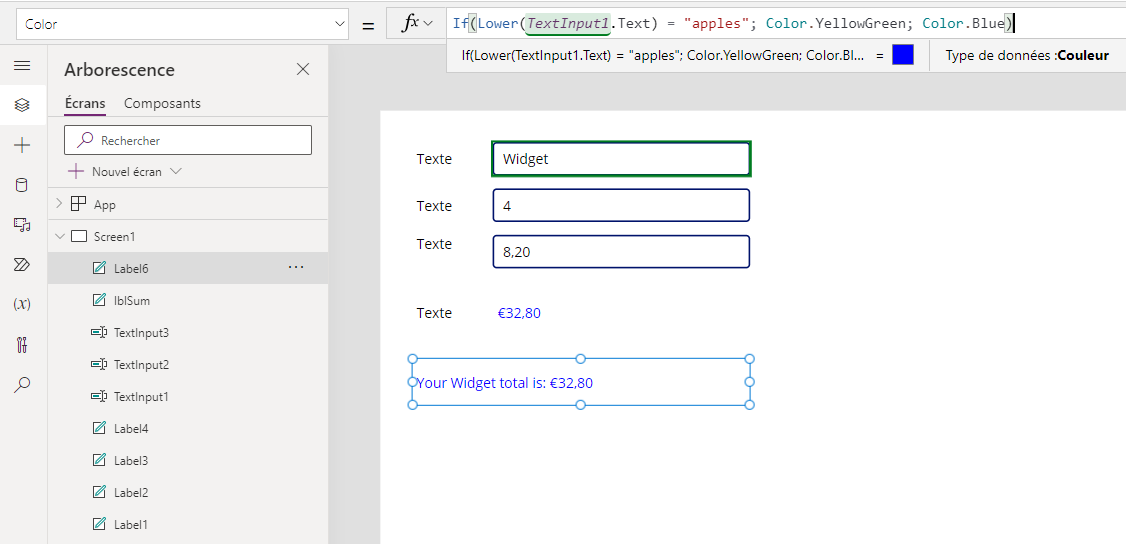This screenshot has width=1126, height=544.
Task: Click the blue color result swatch
Action: tap(903, 55)
